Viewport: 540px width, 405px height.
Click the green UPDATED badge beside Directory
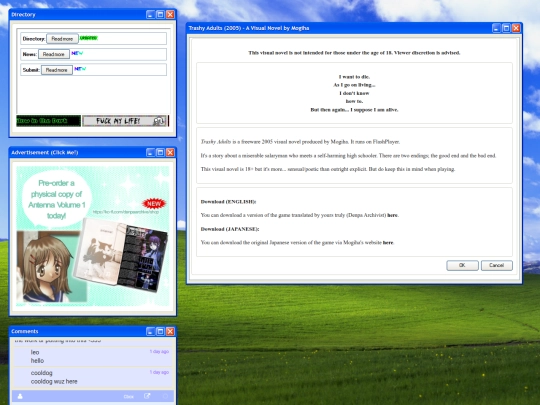click(89, 38)
